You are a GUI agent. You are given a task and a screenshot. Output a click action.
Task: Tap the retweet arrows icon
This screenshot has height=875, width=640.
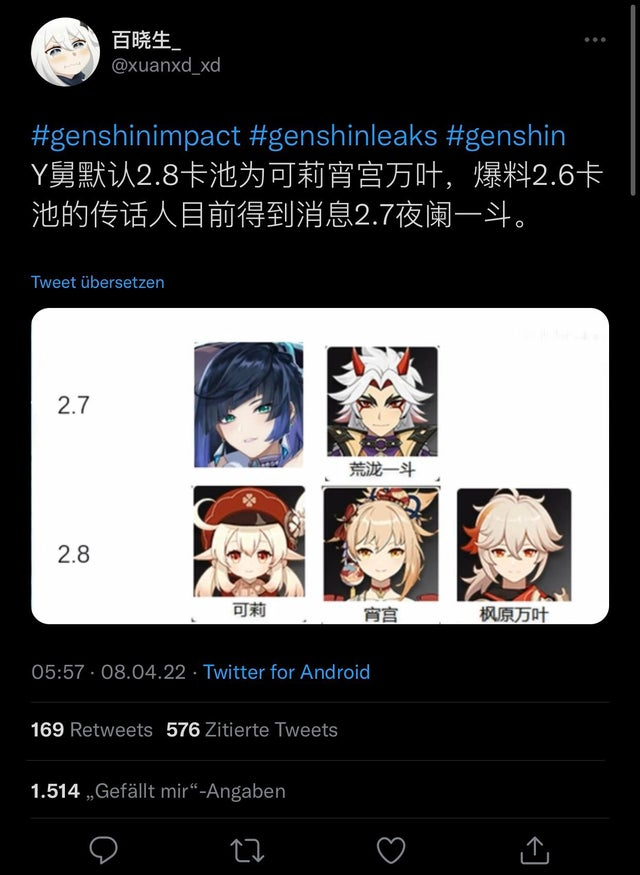click(247, 850)
